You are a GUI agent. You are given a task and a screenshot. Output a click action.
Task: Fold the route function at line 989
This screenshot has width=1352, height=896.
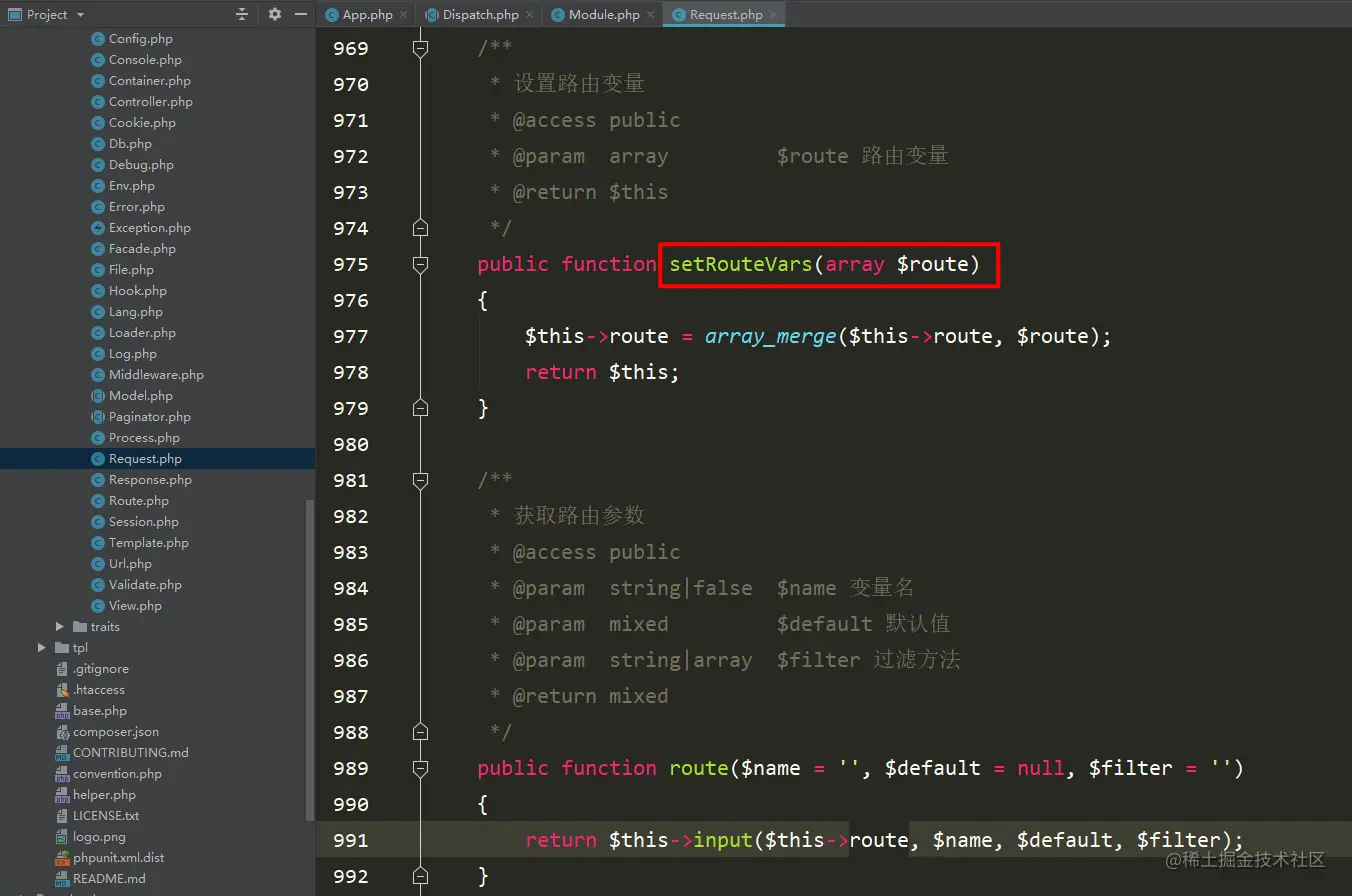pyautogui.click(x=420, y=768)
